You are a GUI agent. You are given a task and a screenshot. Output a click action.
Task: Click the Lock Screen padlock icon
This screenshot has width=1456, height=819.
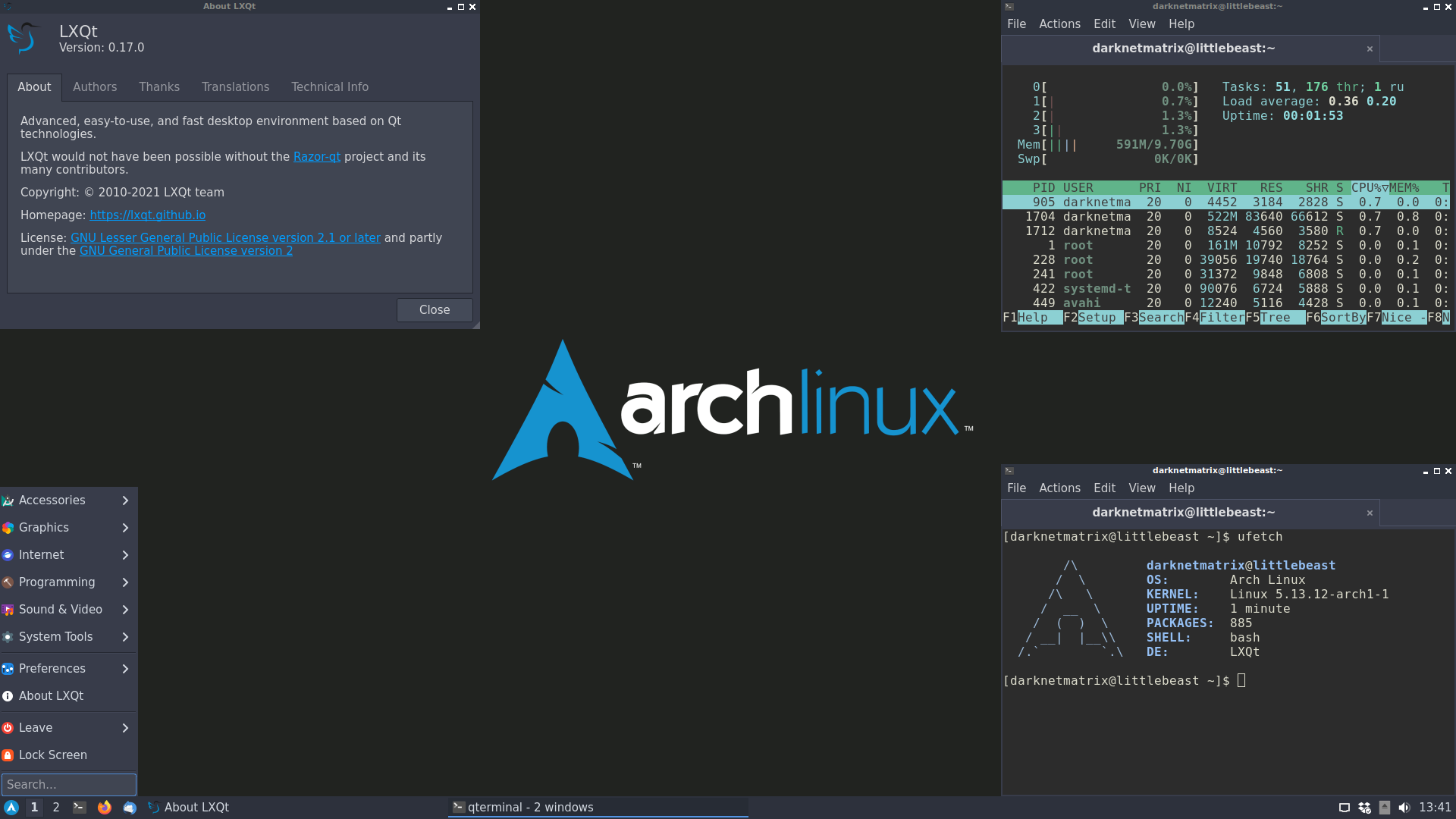tap(8, 755)
